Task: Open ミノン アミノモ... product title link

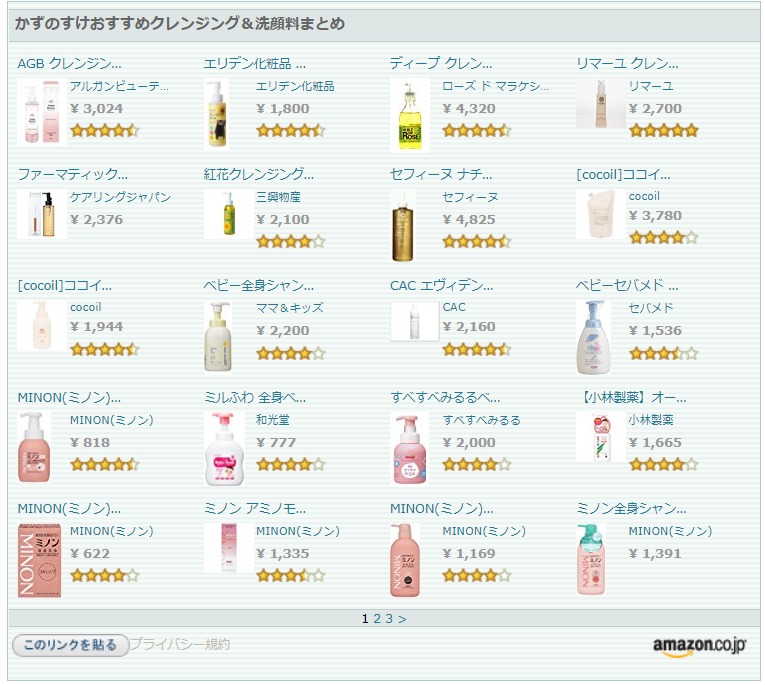Action: (255, 509)
